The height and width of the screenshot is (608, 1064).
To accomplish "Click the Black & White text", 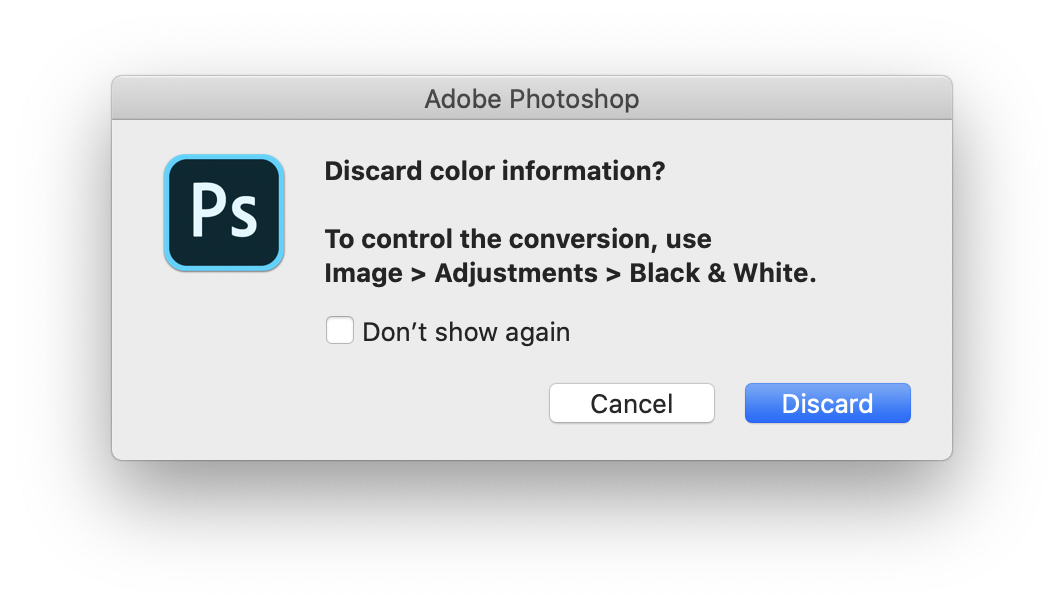I will (x=722, y=274).
